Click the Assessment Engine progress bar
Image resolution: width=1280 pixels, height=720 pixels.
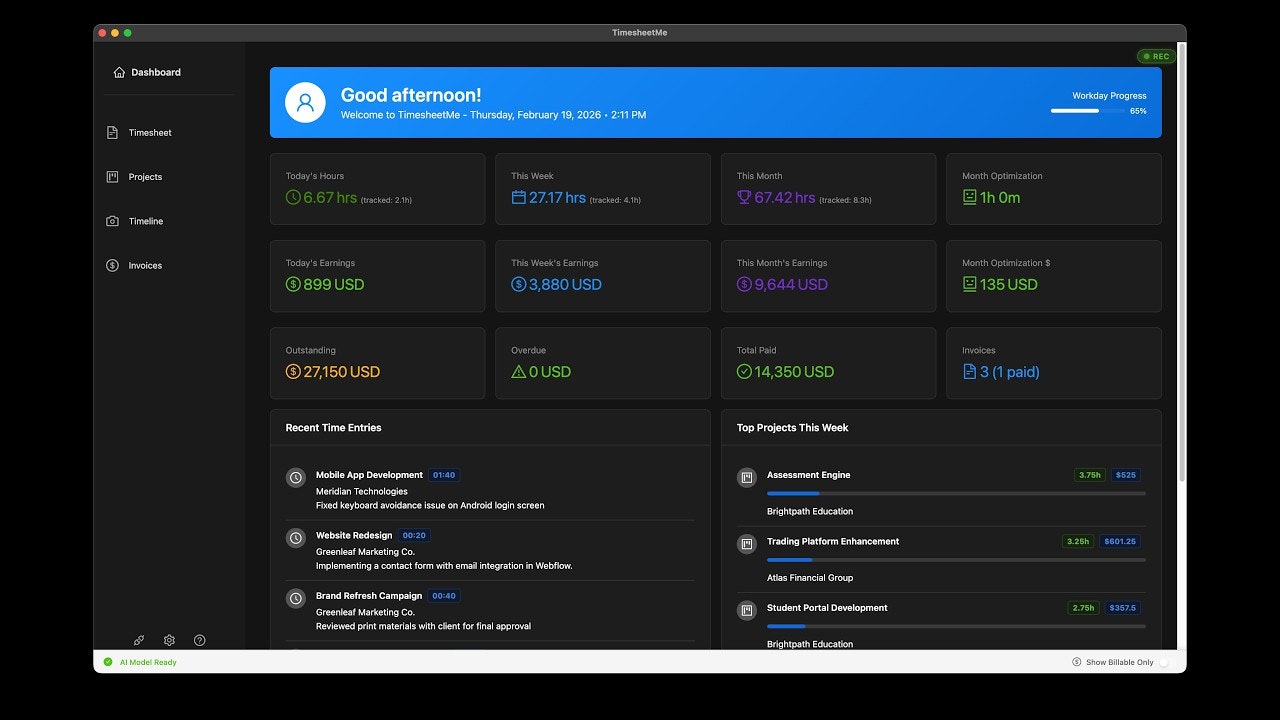pos(956,493)
